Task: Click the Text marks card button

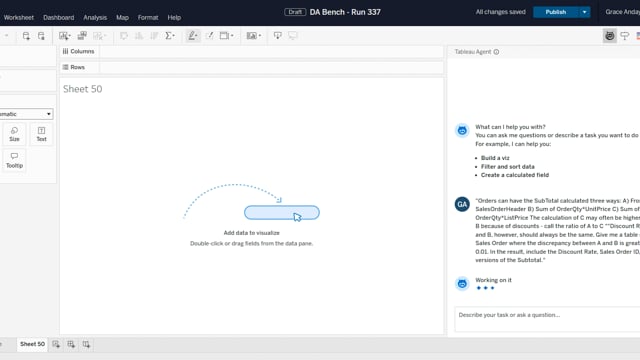Action: [x=41, y=134]
